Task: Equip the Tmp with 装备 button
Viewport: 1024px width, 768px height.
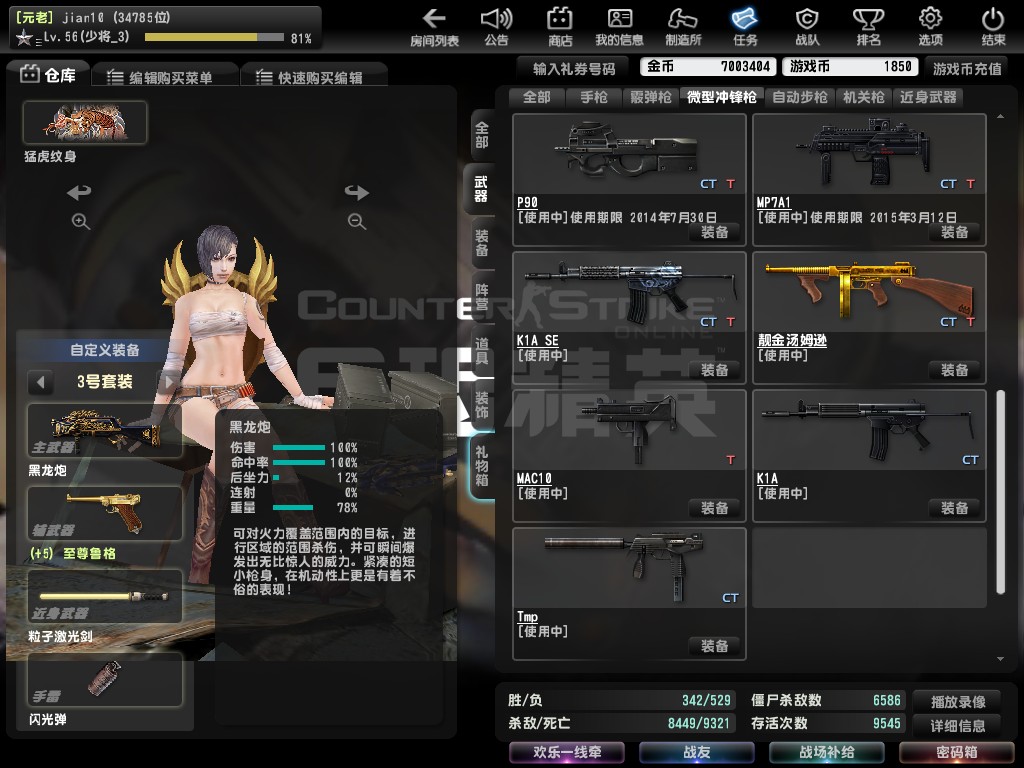Action: pos(714,646)
